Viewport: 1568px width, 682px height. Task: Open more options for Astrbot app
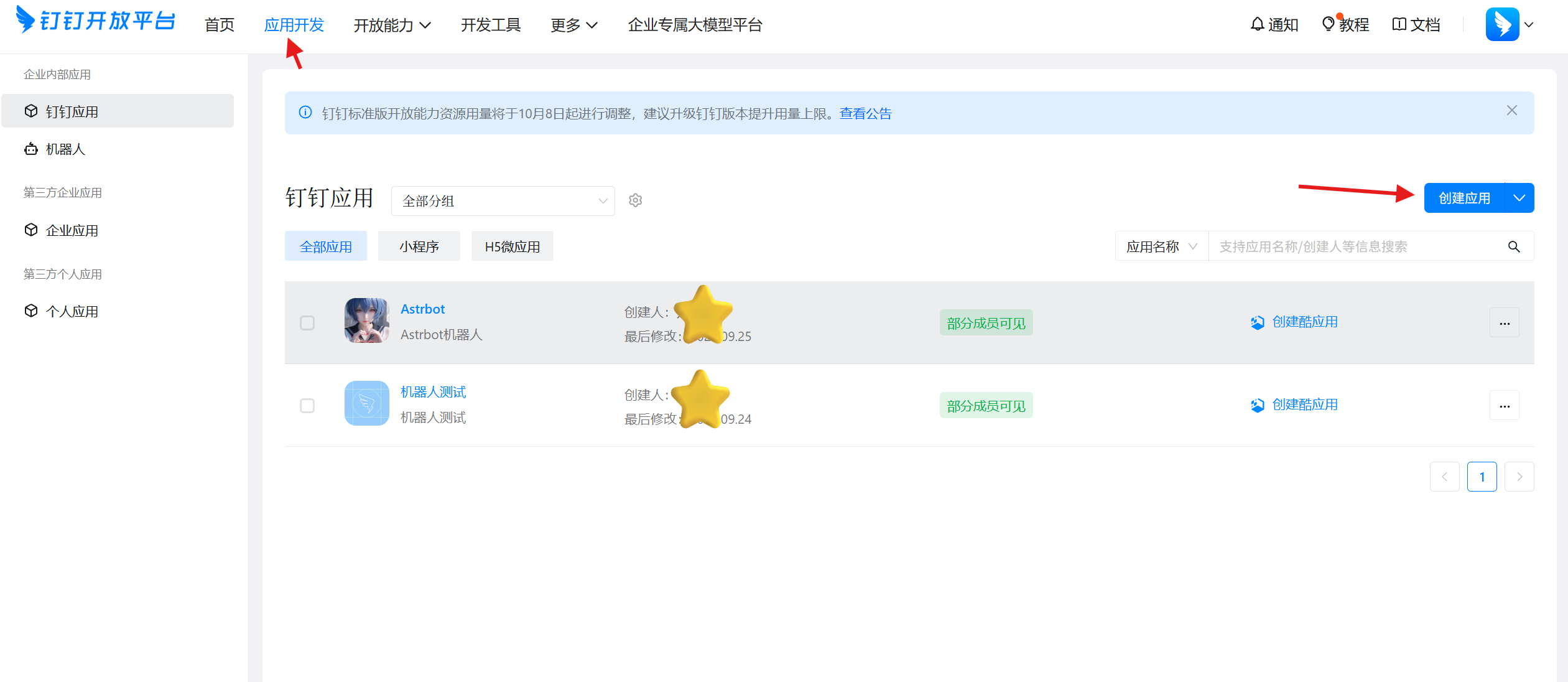1504,323
